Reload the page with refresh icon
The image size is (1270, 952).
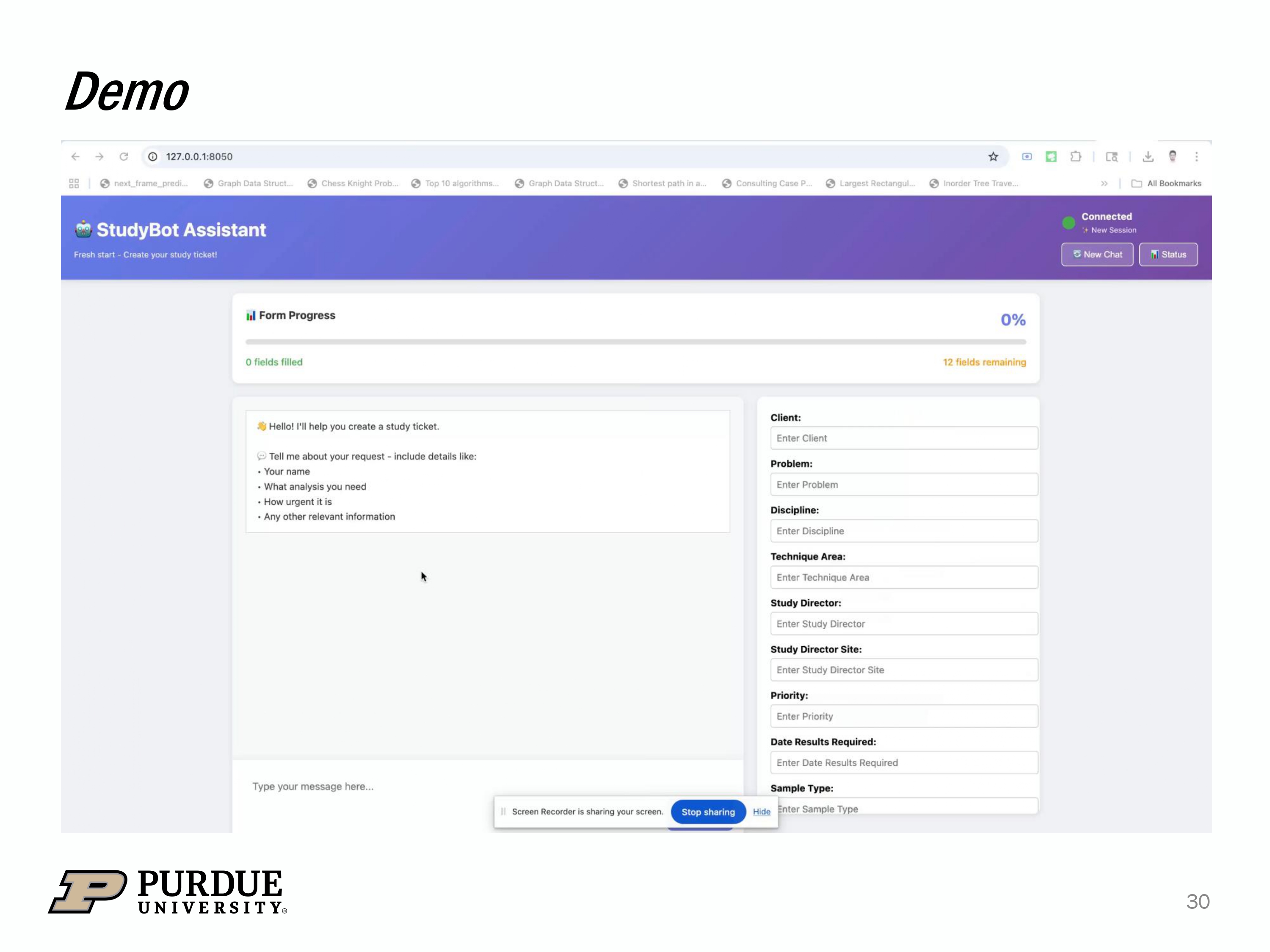(124, 157)
